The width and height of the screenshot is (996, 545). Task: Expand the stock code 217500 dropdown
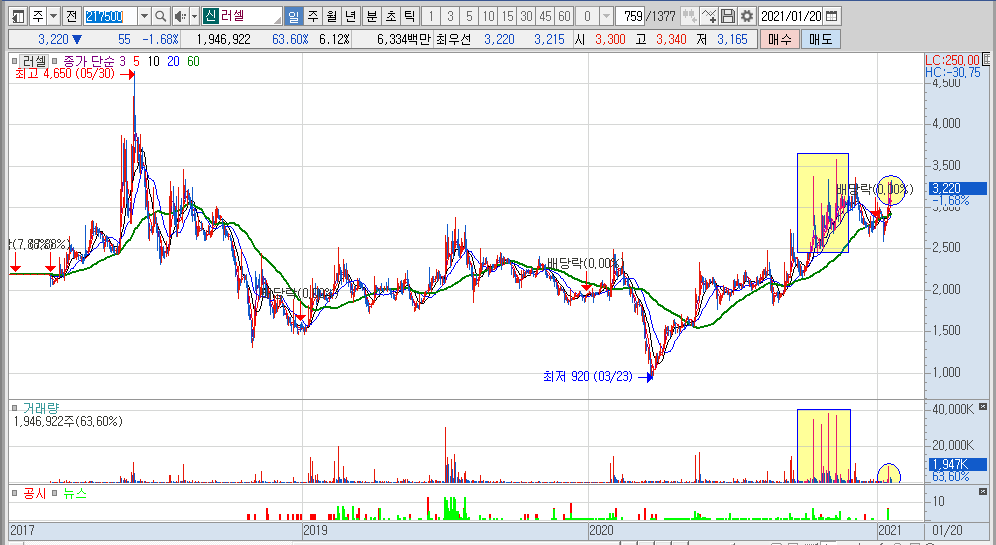pyautogui.click(x=143, y=17)
